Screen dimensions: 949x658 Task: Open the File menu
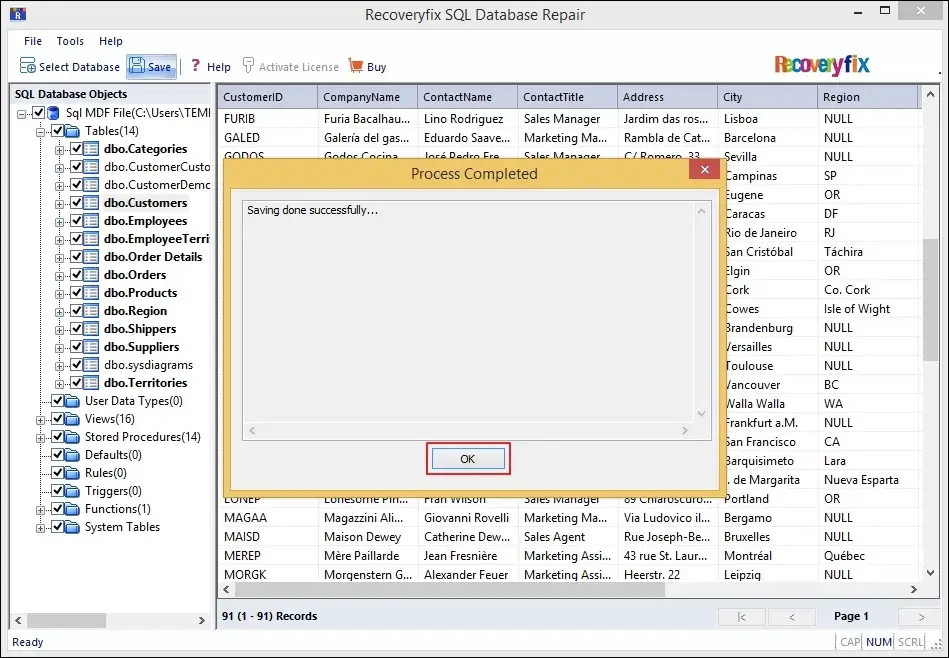(x=33, y=41)
